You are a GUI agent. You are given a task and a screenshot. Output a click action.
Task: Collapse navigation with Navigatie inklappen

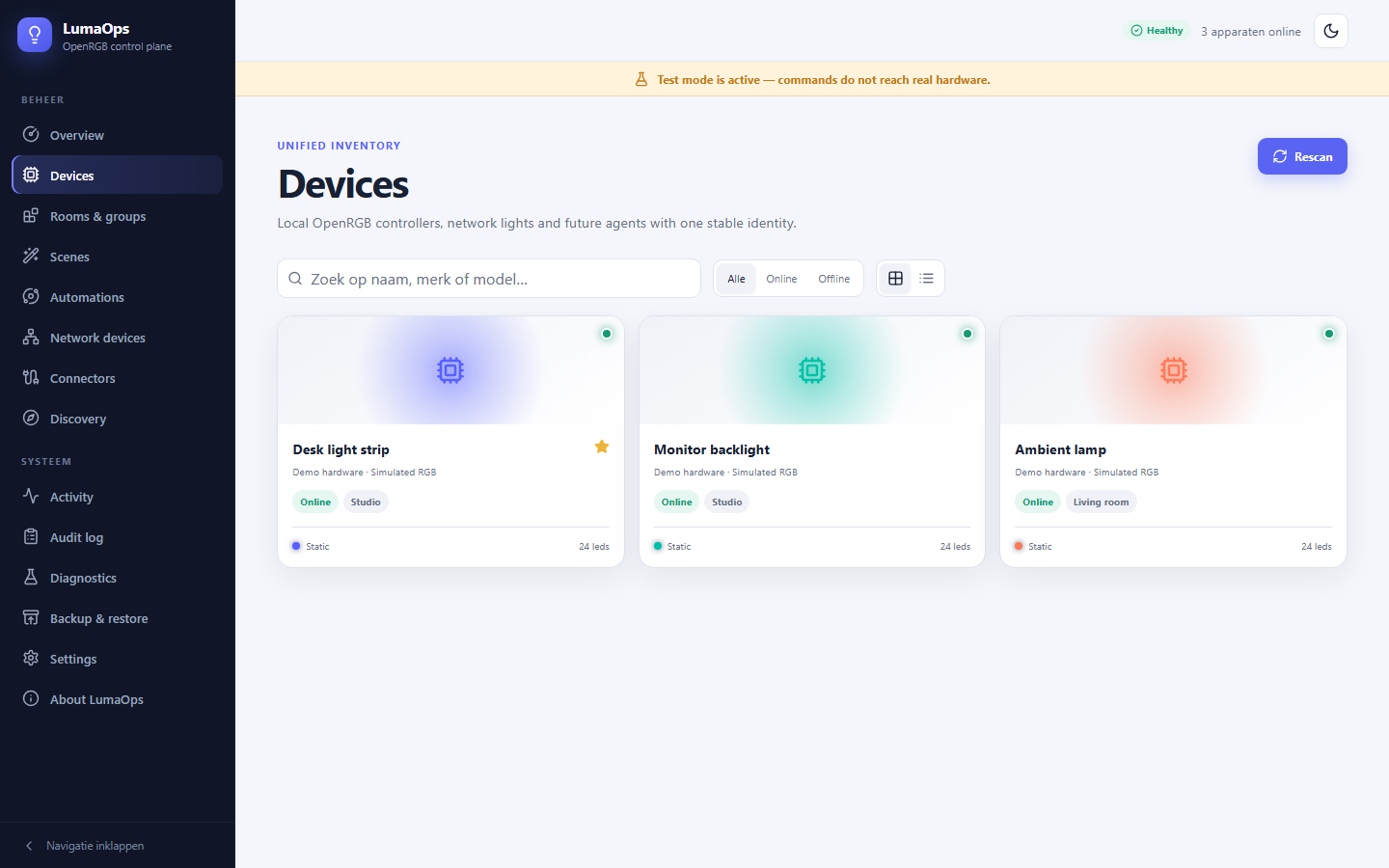118,846
